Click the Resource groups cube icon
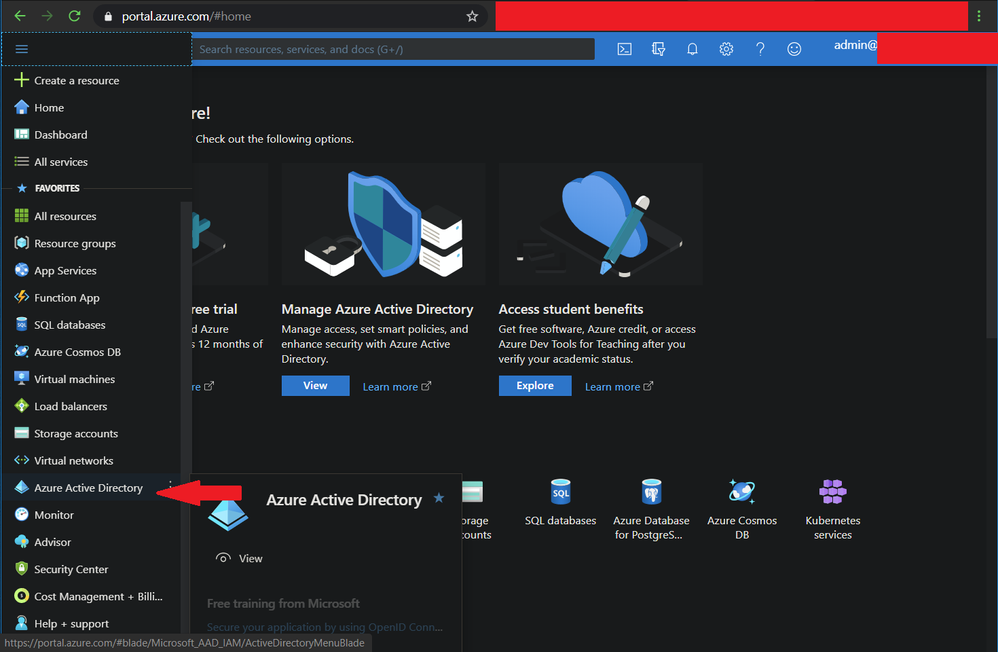Image resolution: width=998 pixels, height=652 pixels. coord(22,243)
